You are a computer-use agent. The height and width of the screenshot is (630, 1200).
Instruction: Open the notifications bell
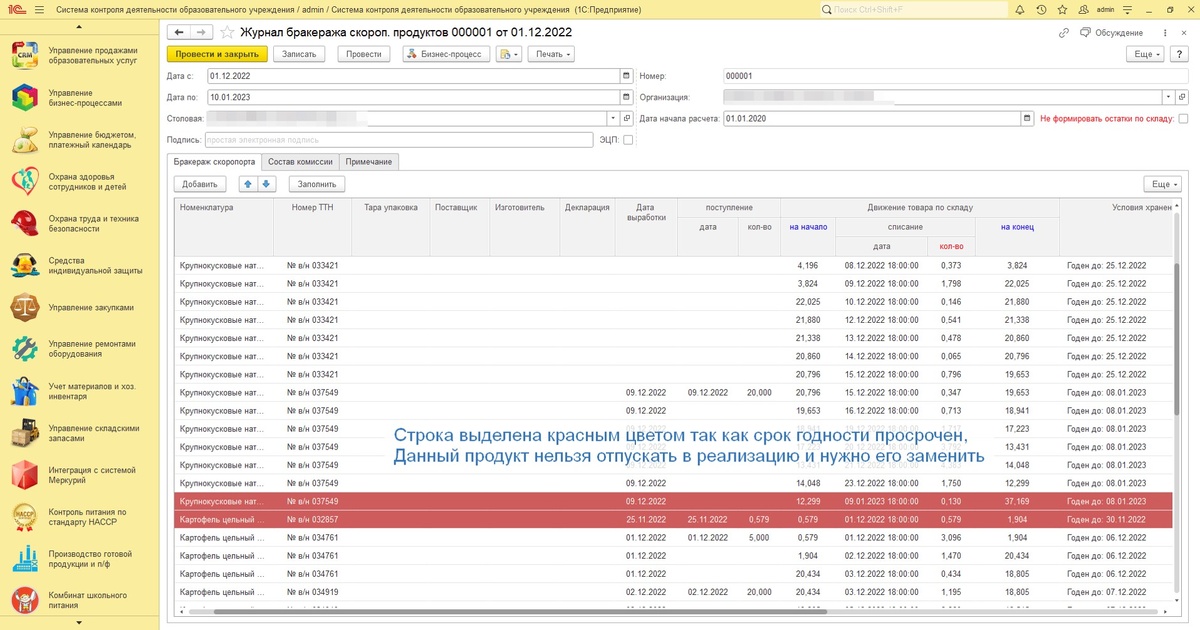[x=1022, y=9]
